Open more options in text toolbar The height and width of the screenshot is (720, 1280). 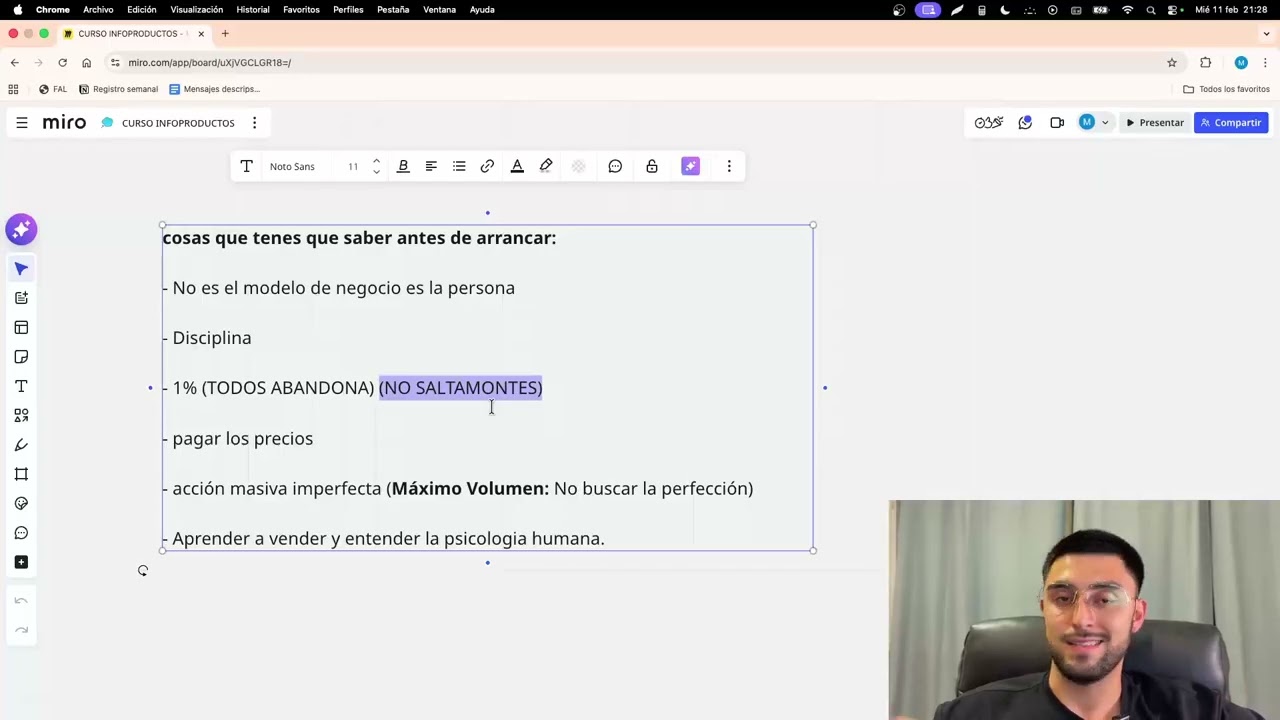point(729,166)
